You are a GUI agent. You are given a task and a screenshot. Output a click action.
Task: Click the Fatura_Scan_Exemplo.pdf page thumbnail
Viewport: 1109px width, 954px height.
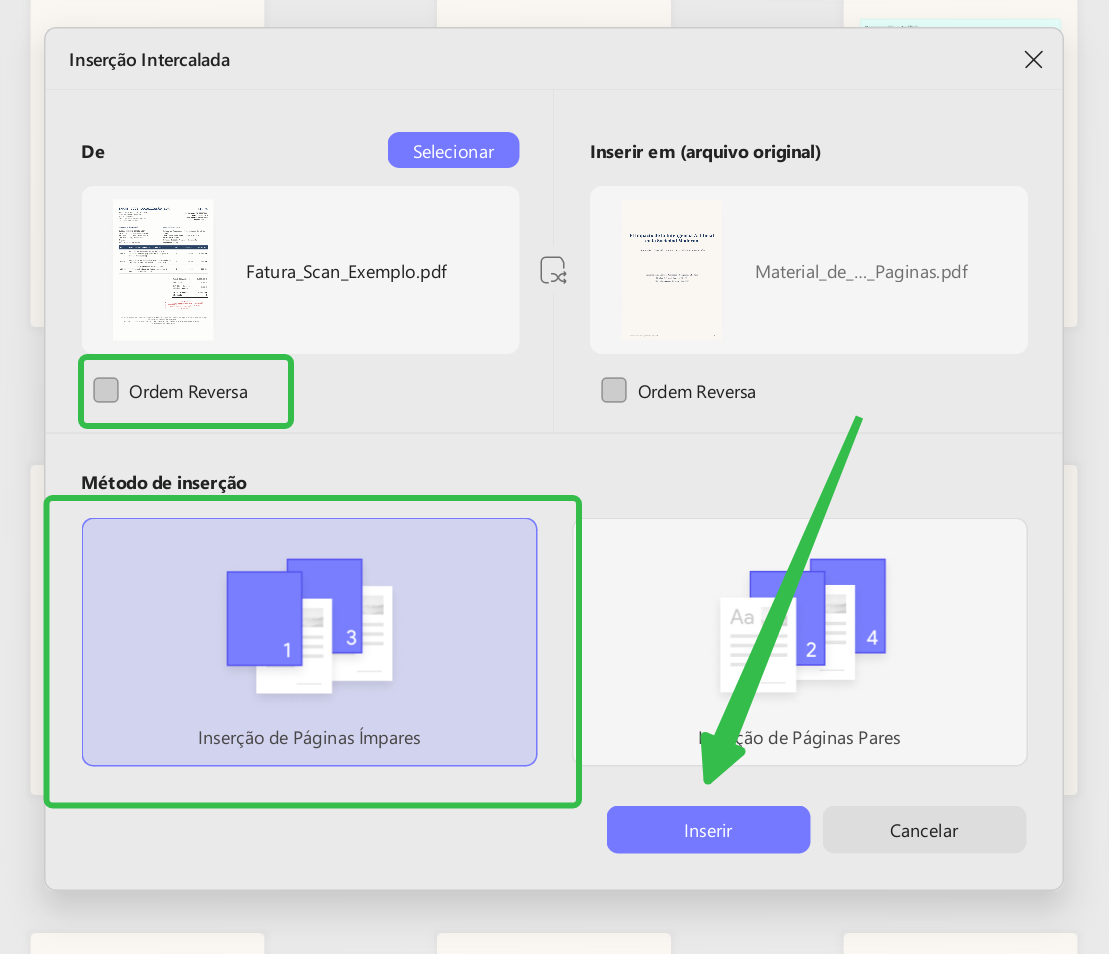point(163,270)
